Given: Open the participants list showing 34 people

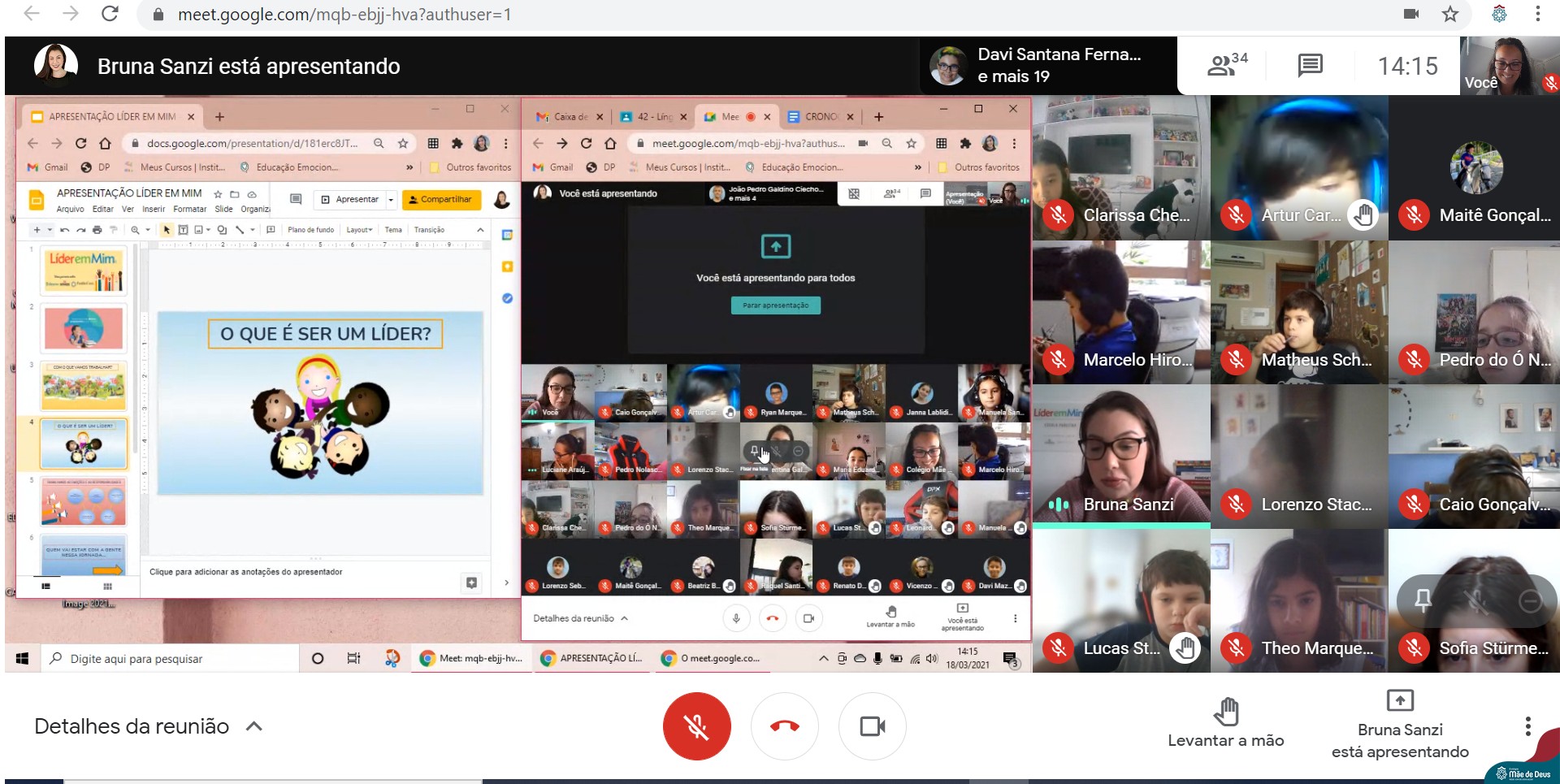Looking at the screenshot, I should [x=1226, y=65].
